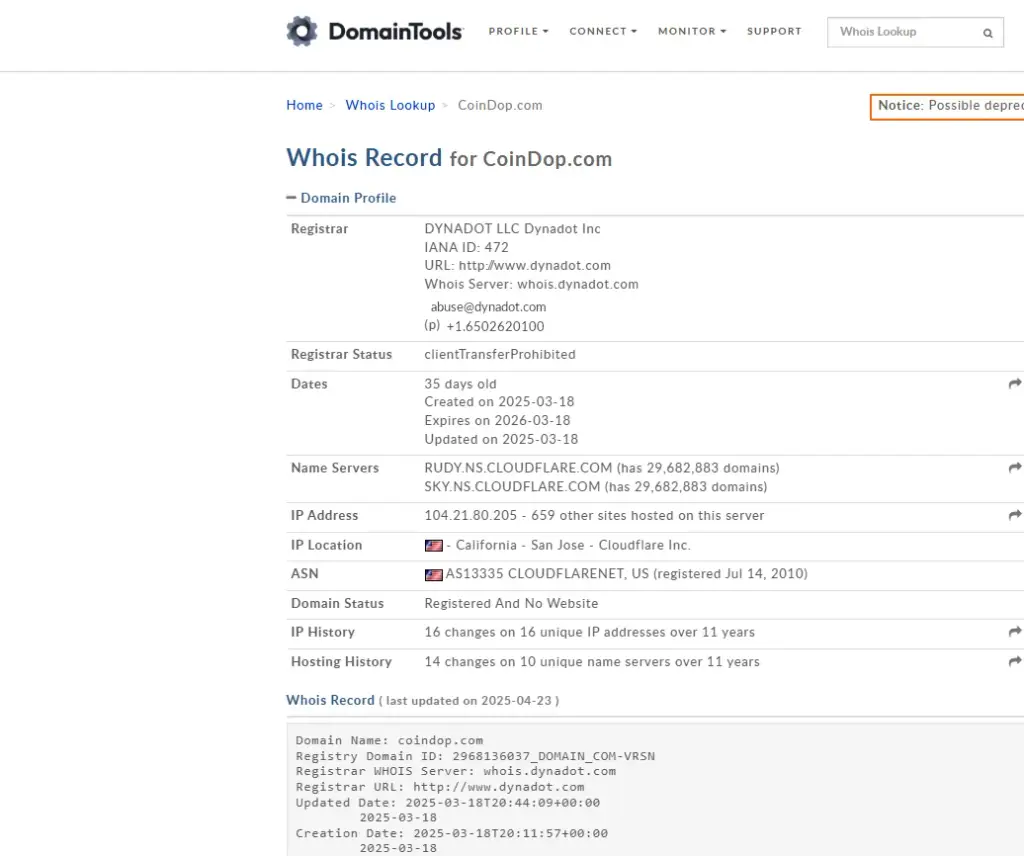The width and height of the screenshot is (1024, 856).
Task: Click the DomainTools gear logo
Action: pos(302,31)
